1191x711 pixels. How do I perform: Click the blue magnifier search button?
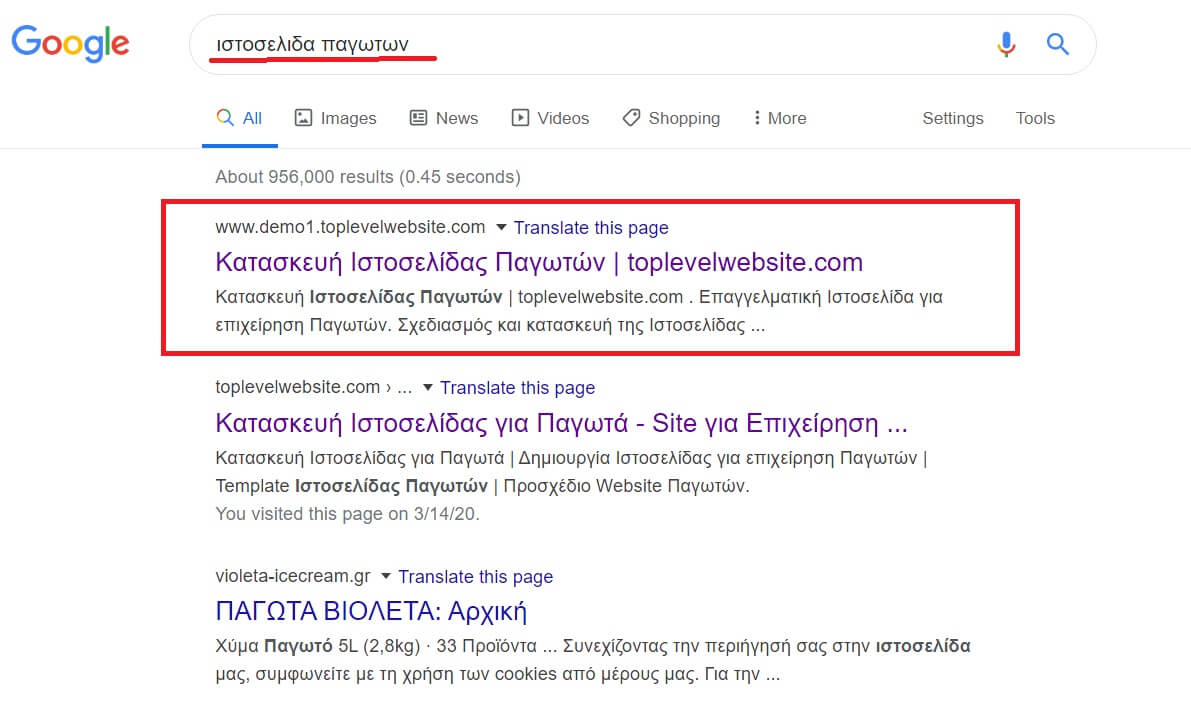pos(1057,44)
